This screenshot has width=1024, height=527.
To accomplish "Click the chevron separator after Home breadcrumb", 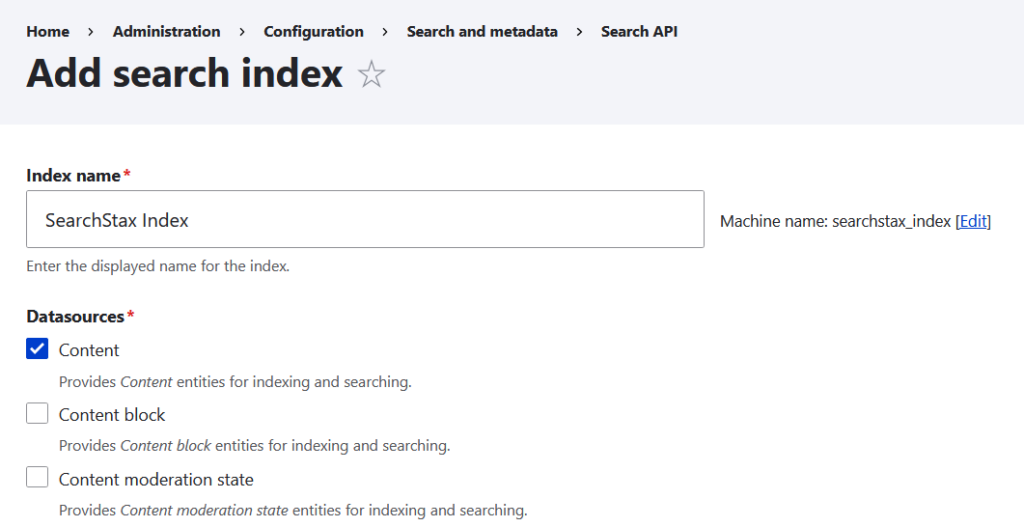I will click(x=91, y=32).
